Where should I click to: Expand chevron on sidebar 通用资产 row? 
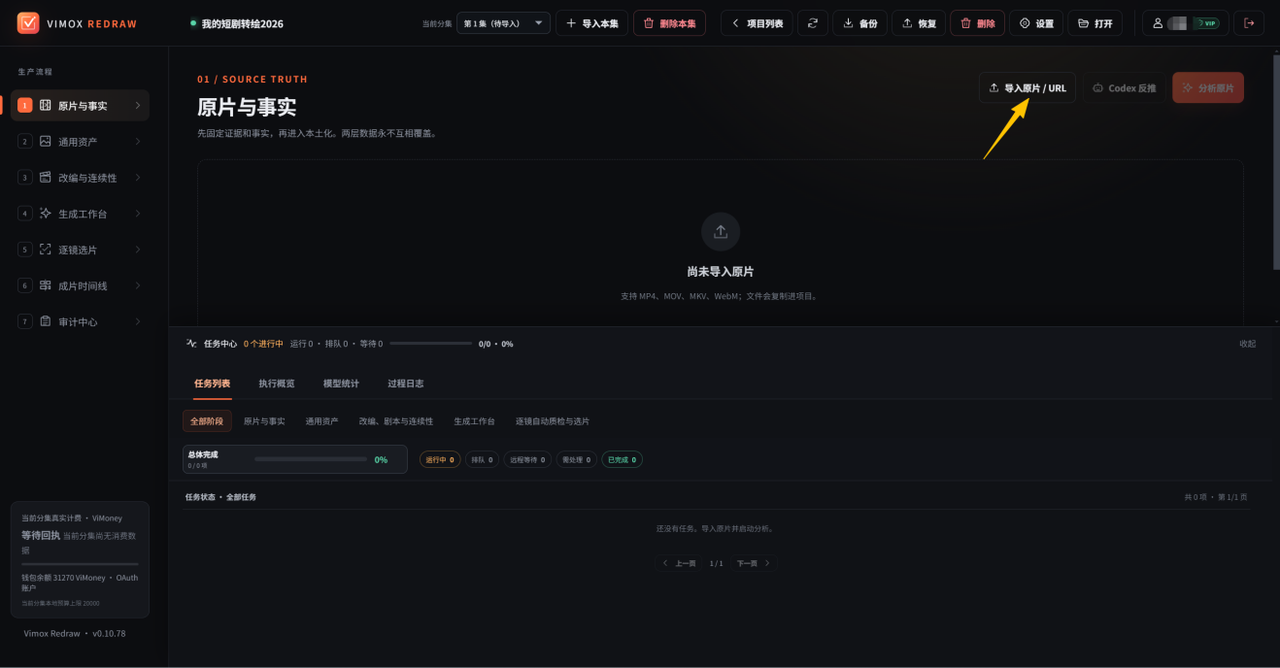(137, 141)
